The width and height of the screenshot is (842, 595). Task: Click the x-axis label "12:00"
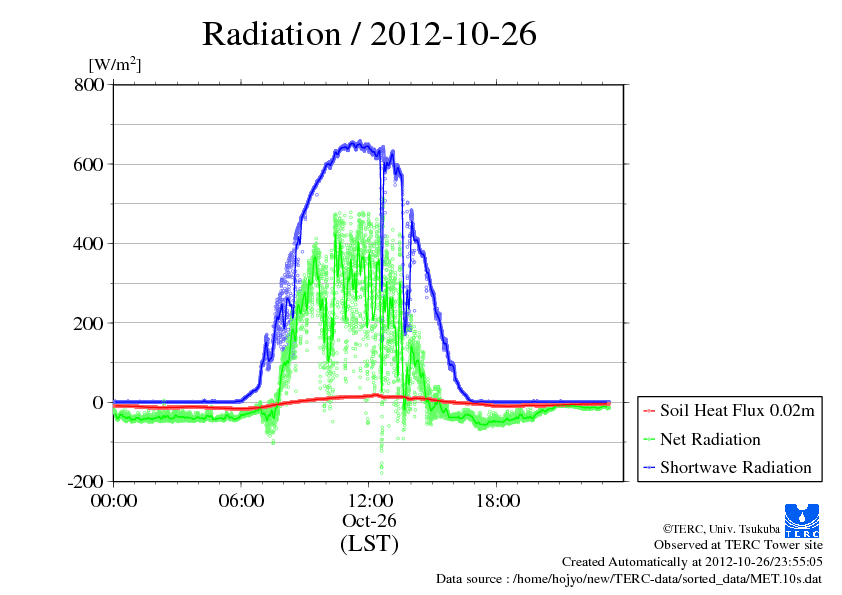[x=370, y=501]
